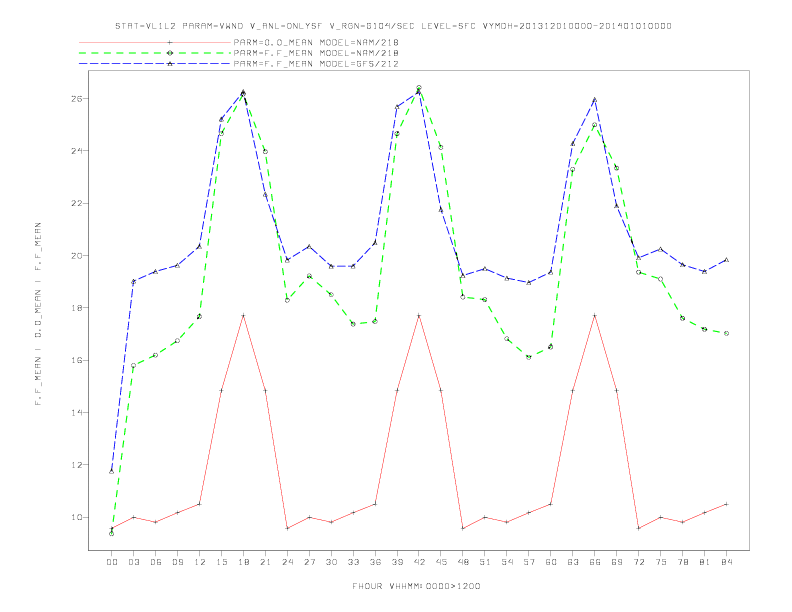Click y-axis tick label 24
Image resolution: width=792 pixels, height=612 pixels.
(77, 151)
